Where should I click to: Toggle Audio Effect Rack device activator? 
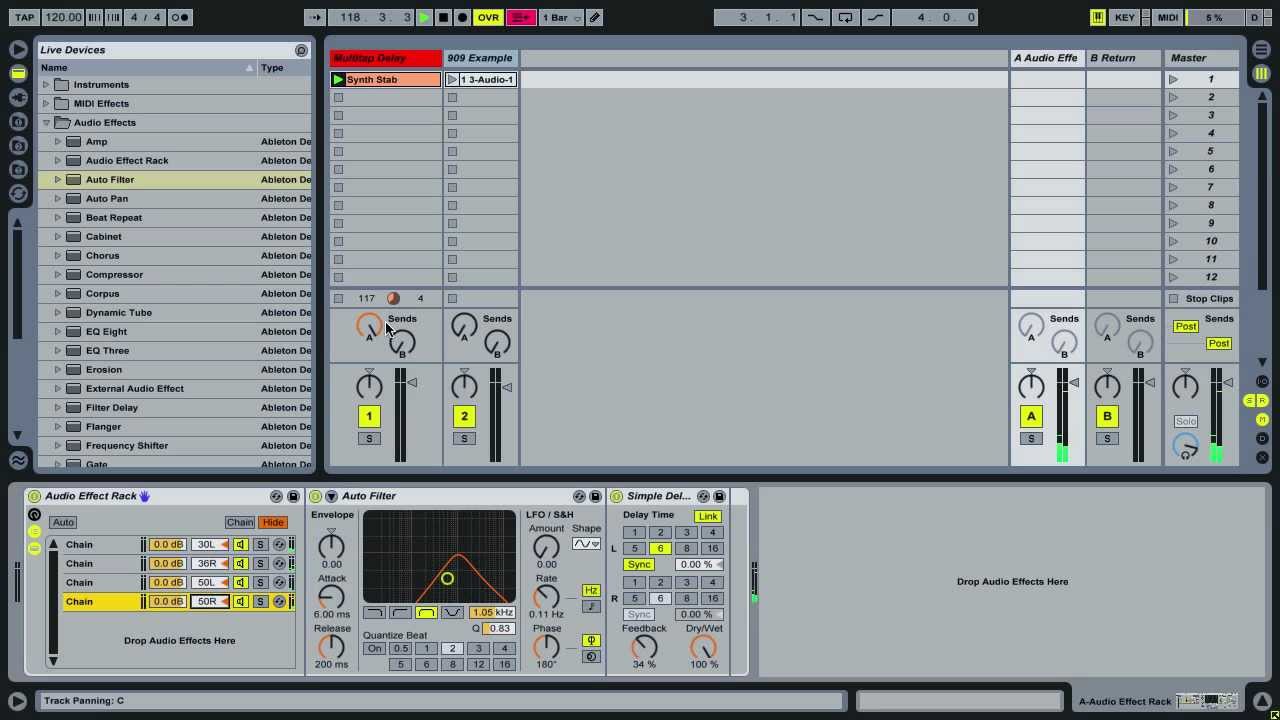[34, 497]
